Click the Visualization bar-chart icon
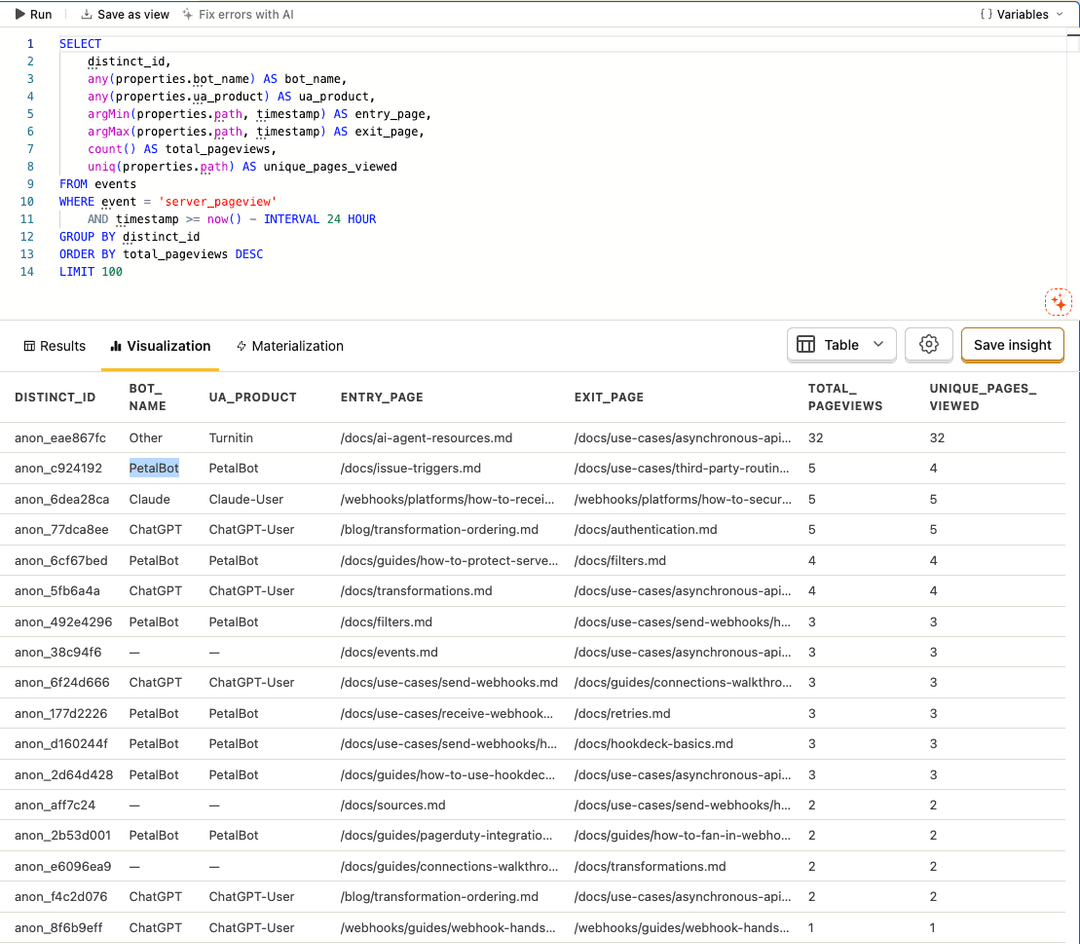This screenshot has width=1080, height=944. 117,346
